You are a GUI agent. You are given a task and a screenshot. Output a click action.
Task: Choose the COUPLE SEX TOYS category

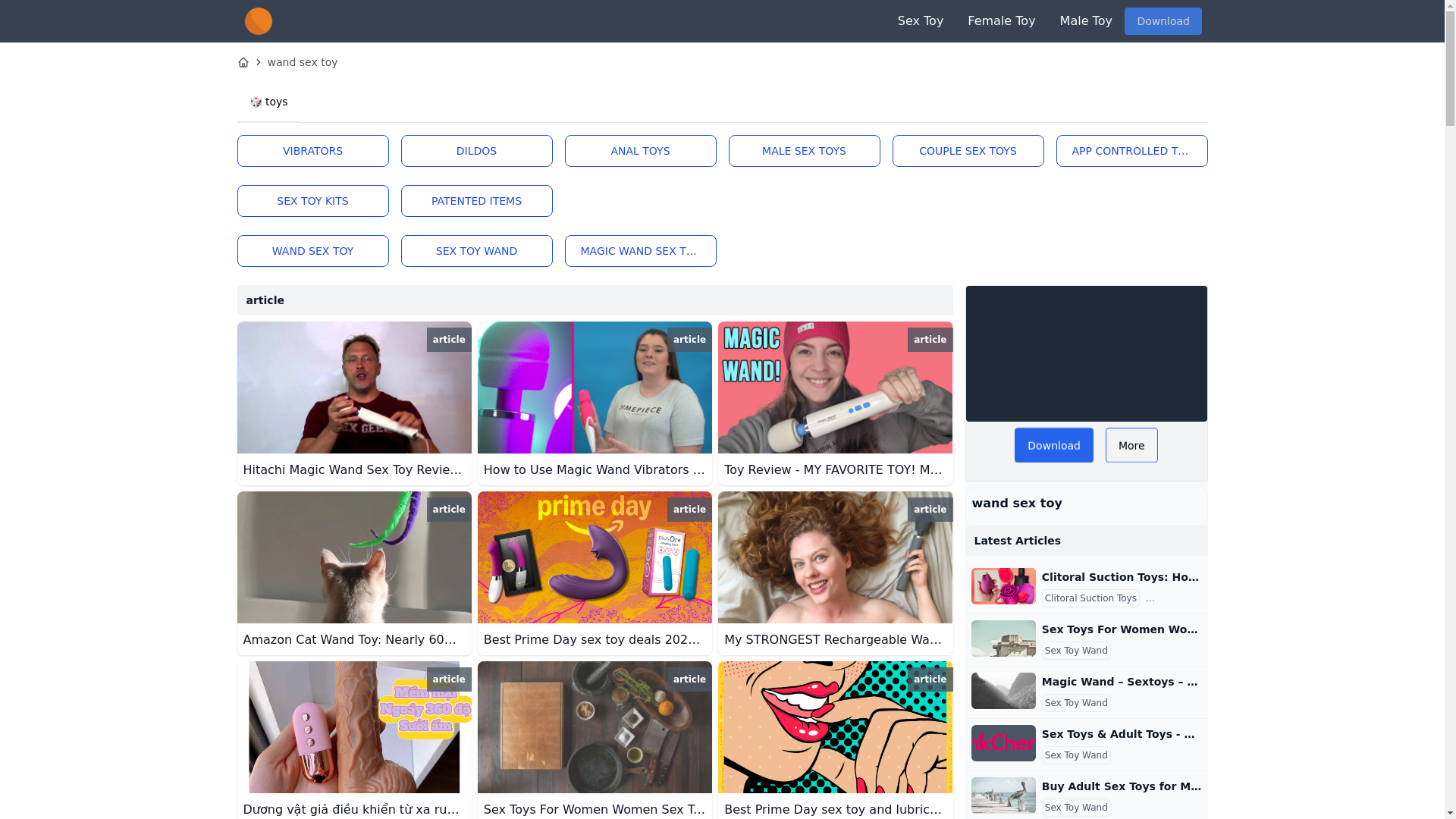coord(968,151)
